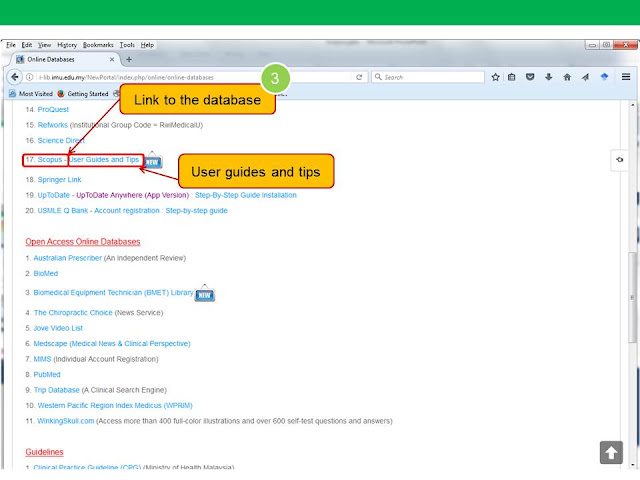Go back with the browser back arrow
The image size is (640, 480).
pos(15,77)
